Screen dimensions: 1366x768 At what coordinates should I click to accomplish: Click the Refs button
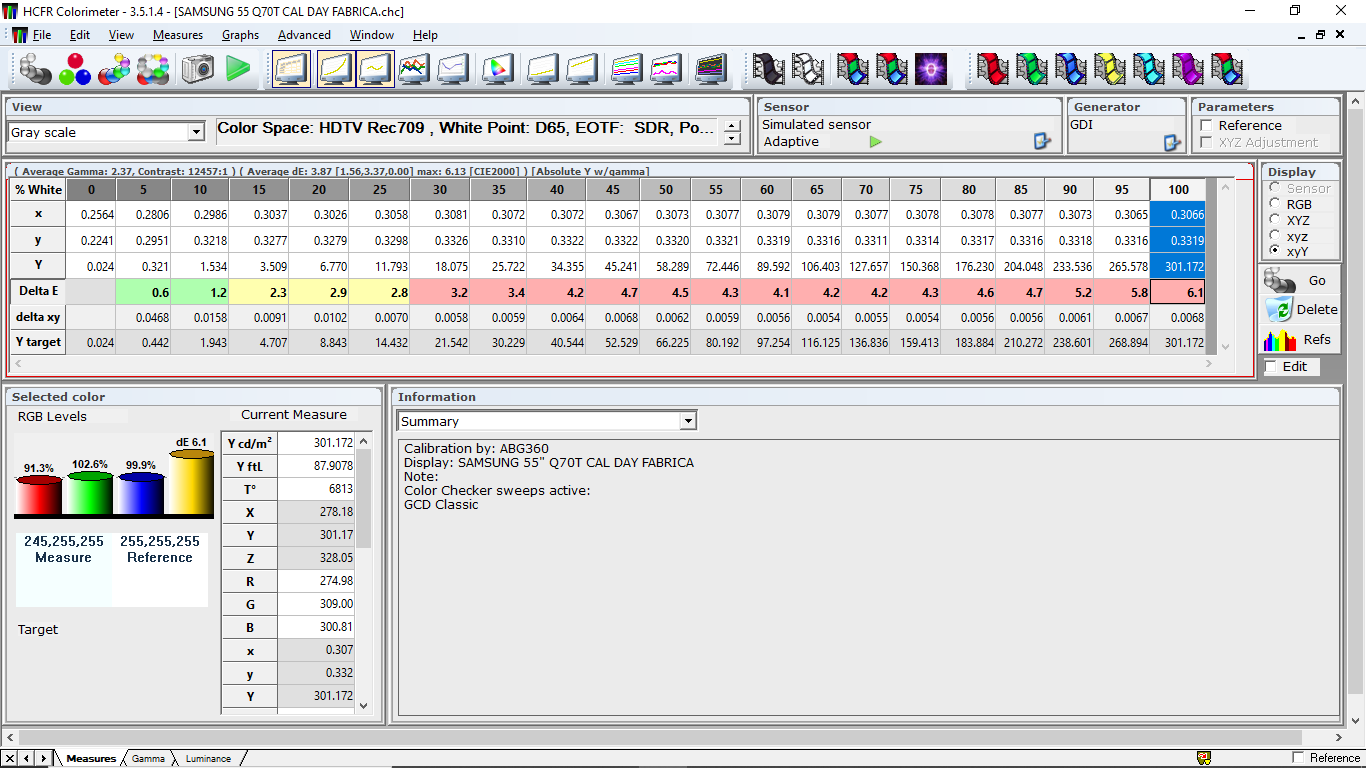pos(1300,340)
